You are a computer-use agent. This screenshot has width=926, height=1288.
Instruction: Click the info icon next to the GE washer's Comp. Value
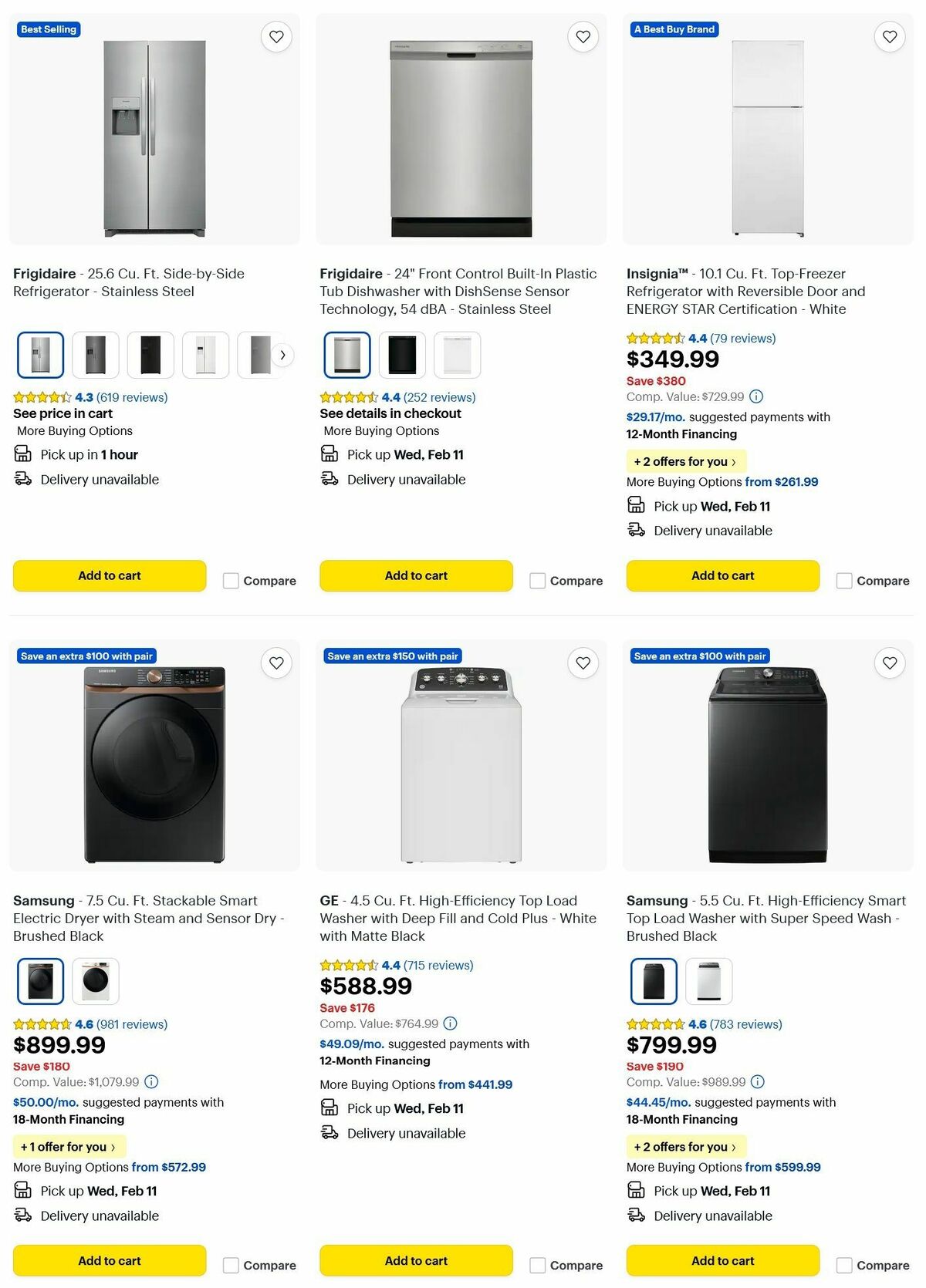[x=450, y=1023]
